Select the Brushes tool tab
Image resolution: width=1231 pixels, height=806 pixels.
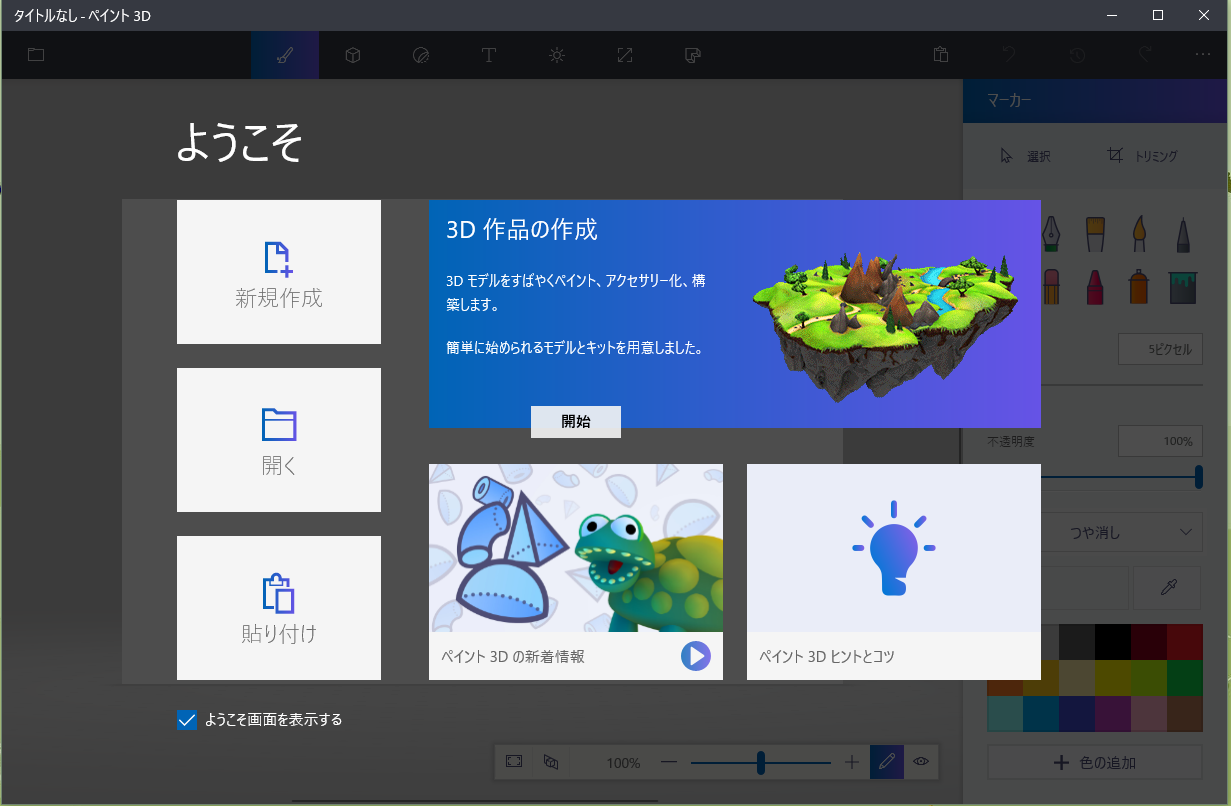click(x=285, y=55)
